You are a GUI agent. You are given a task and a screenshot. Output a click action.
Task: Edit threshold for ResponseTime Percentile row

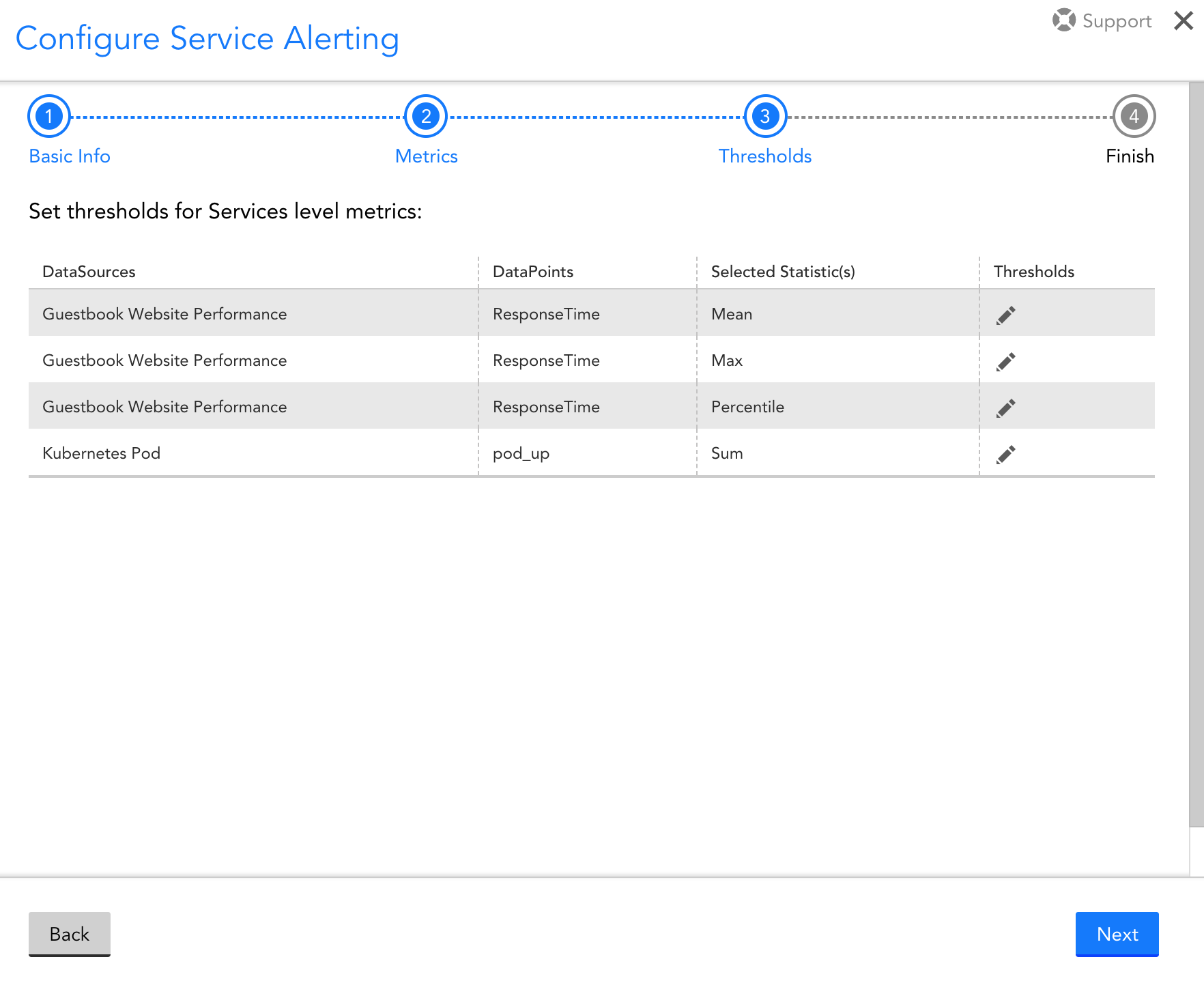(1005, 408)
